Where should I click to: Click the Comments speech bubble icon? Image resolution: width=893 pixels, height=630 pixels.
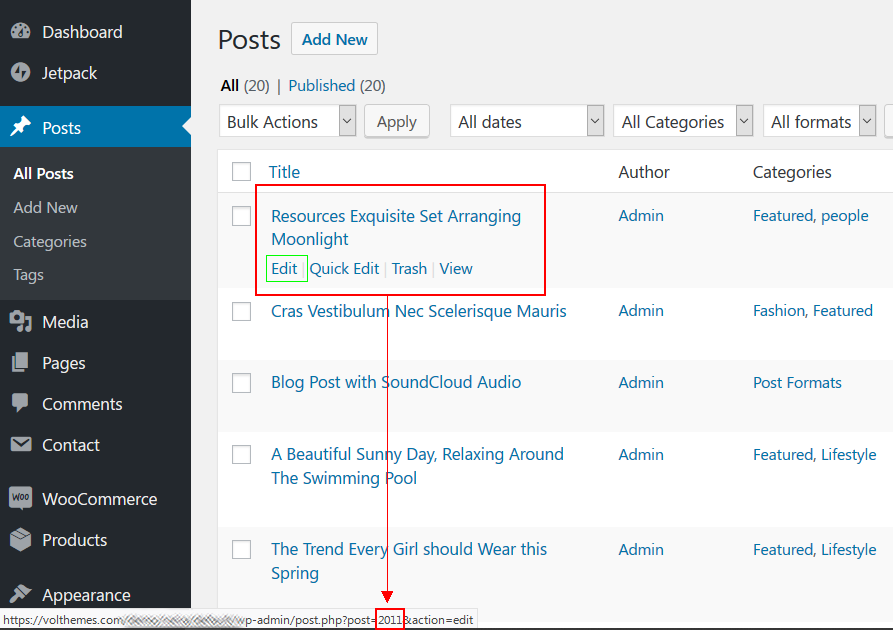click(21, 403)
